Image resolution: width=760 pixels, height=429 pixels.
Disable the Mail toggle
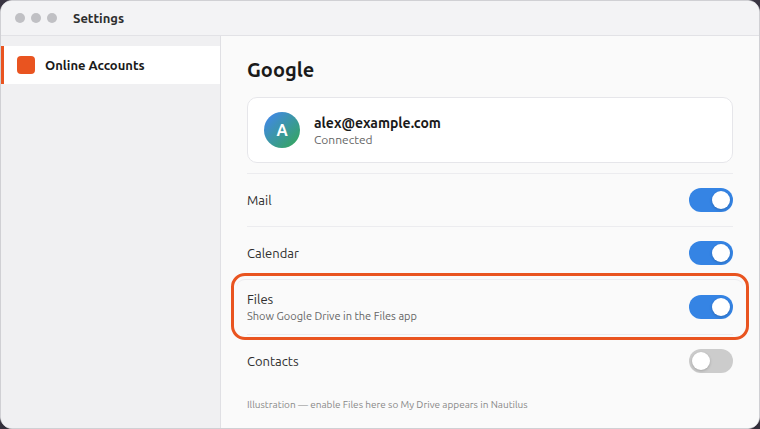tap(711, 200)
